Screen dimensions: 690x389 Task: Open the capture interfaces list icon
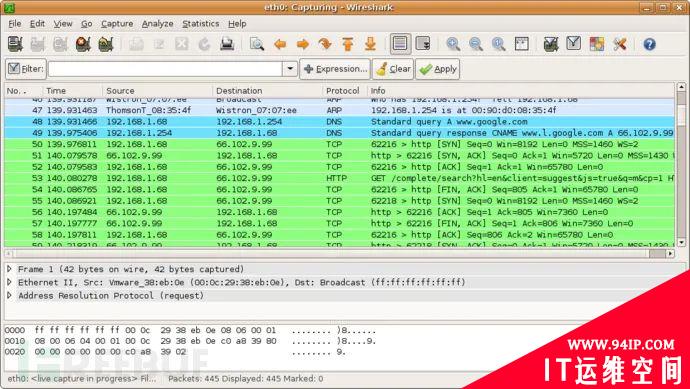click(x=15, y=44)
